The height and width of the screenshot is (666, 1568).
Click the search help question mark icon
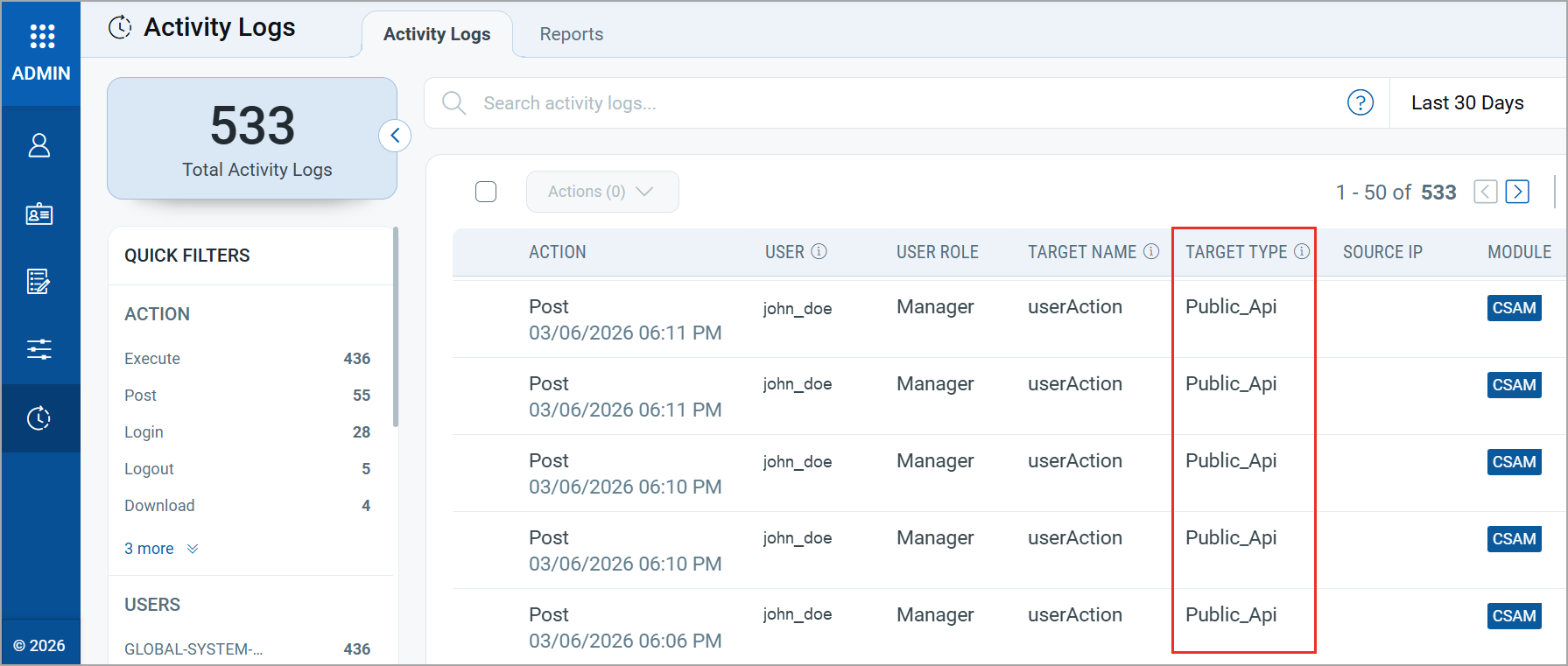tap(1360, 103)
